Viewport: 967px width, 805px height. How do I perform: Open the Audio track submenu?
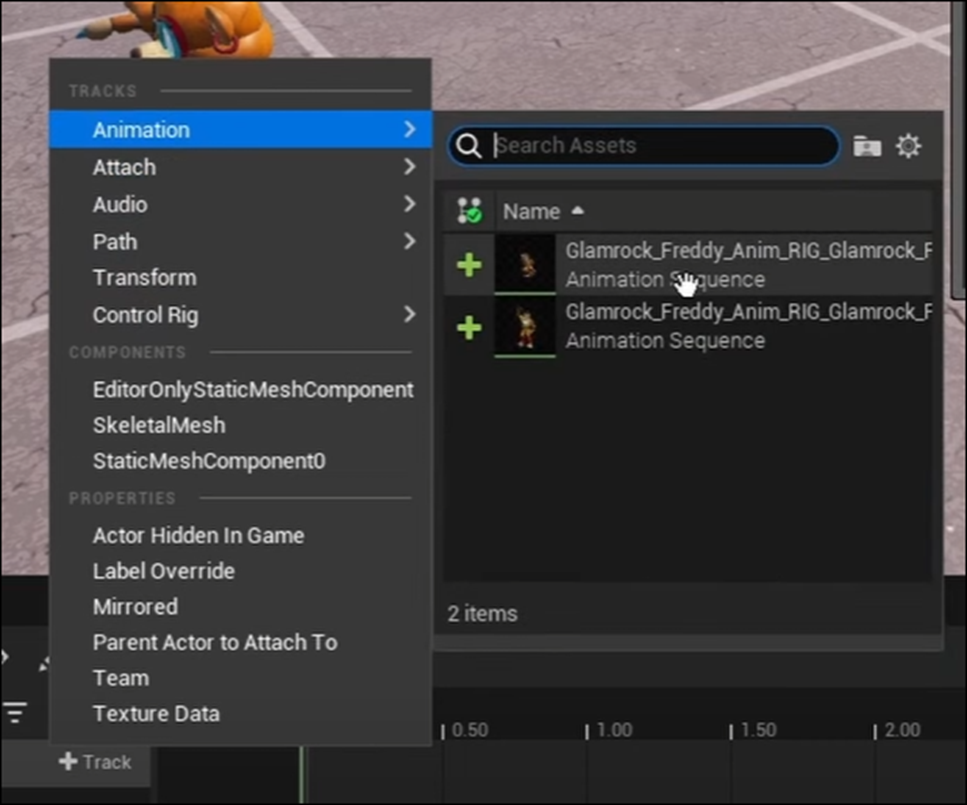(240, 204)
